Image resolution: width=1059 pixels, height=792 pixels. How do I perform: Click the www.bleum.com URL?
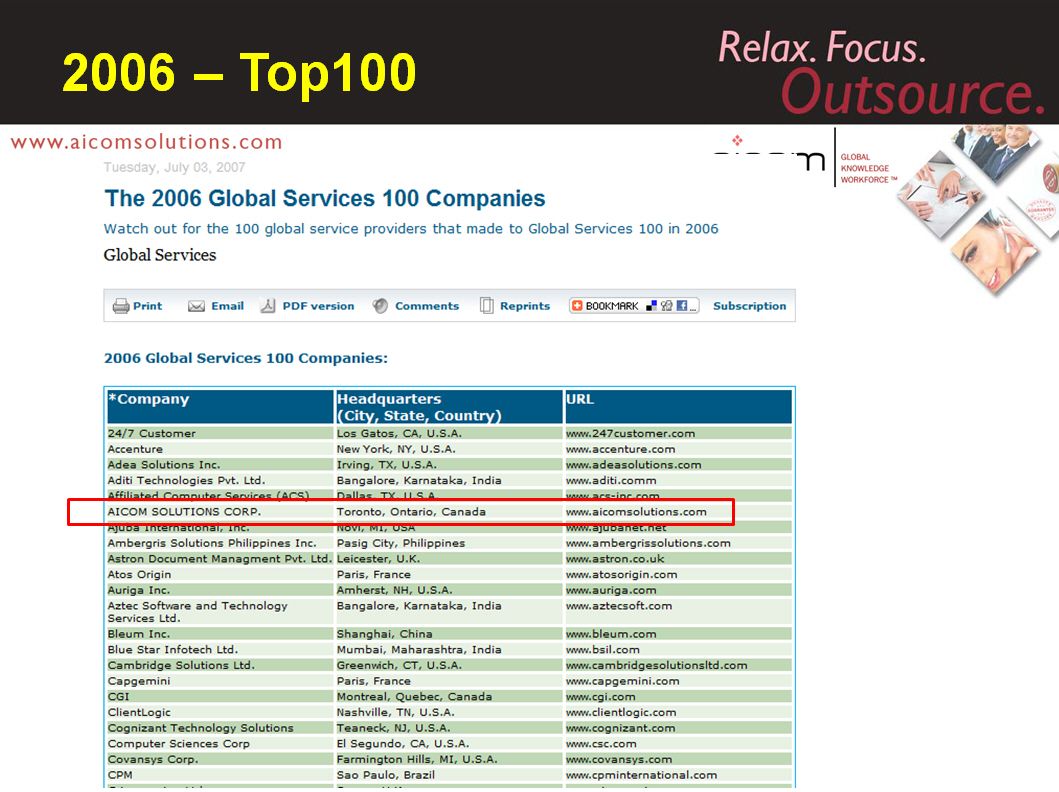(611, 634)
